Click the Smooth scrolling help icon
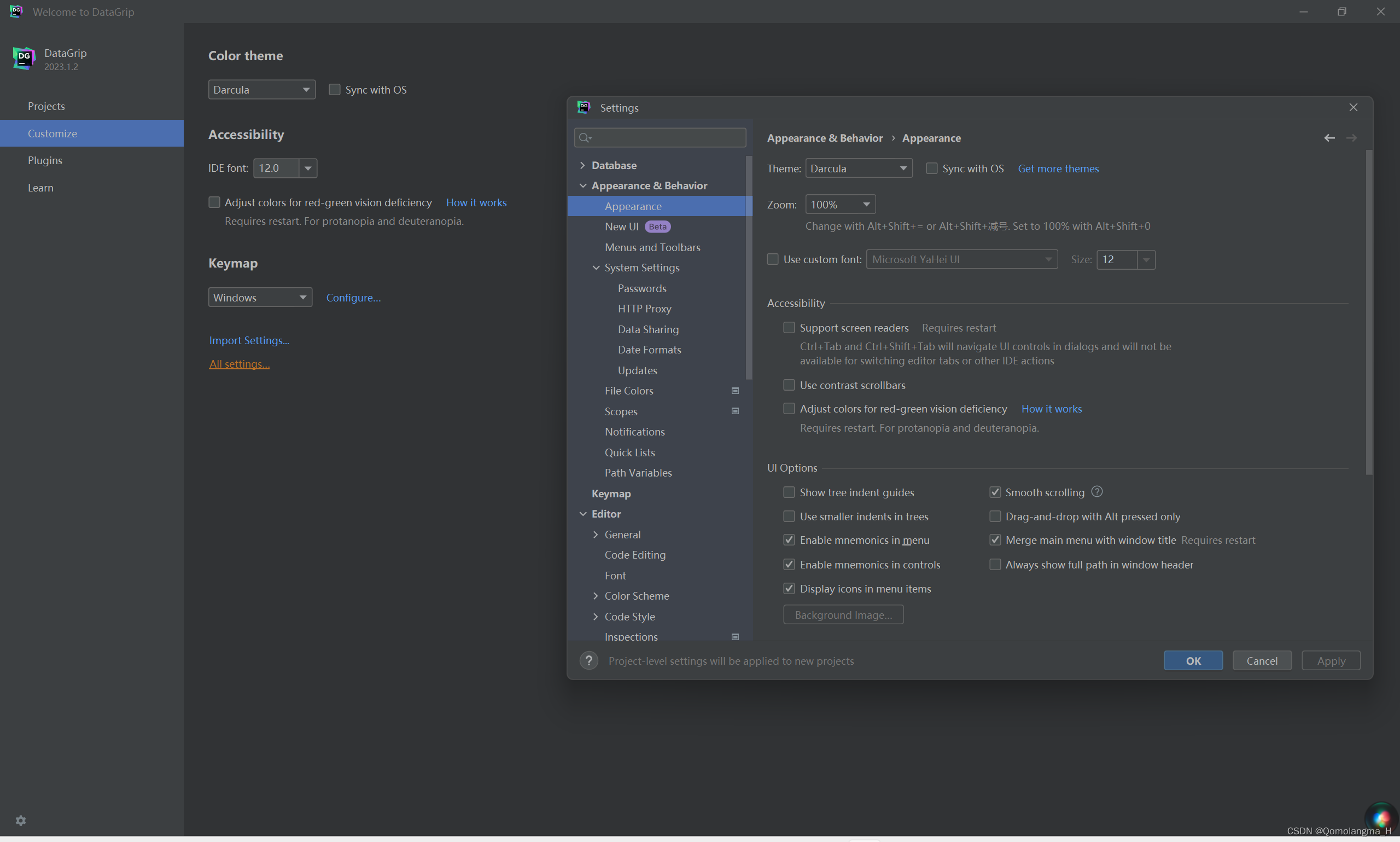This screenshot has height=842, width=1400. click(x=1096, y=492)
